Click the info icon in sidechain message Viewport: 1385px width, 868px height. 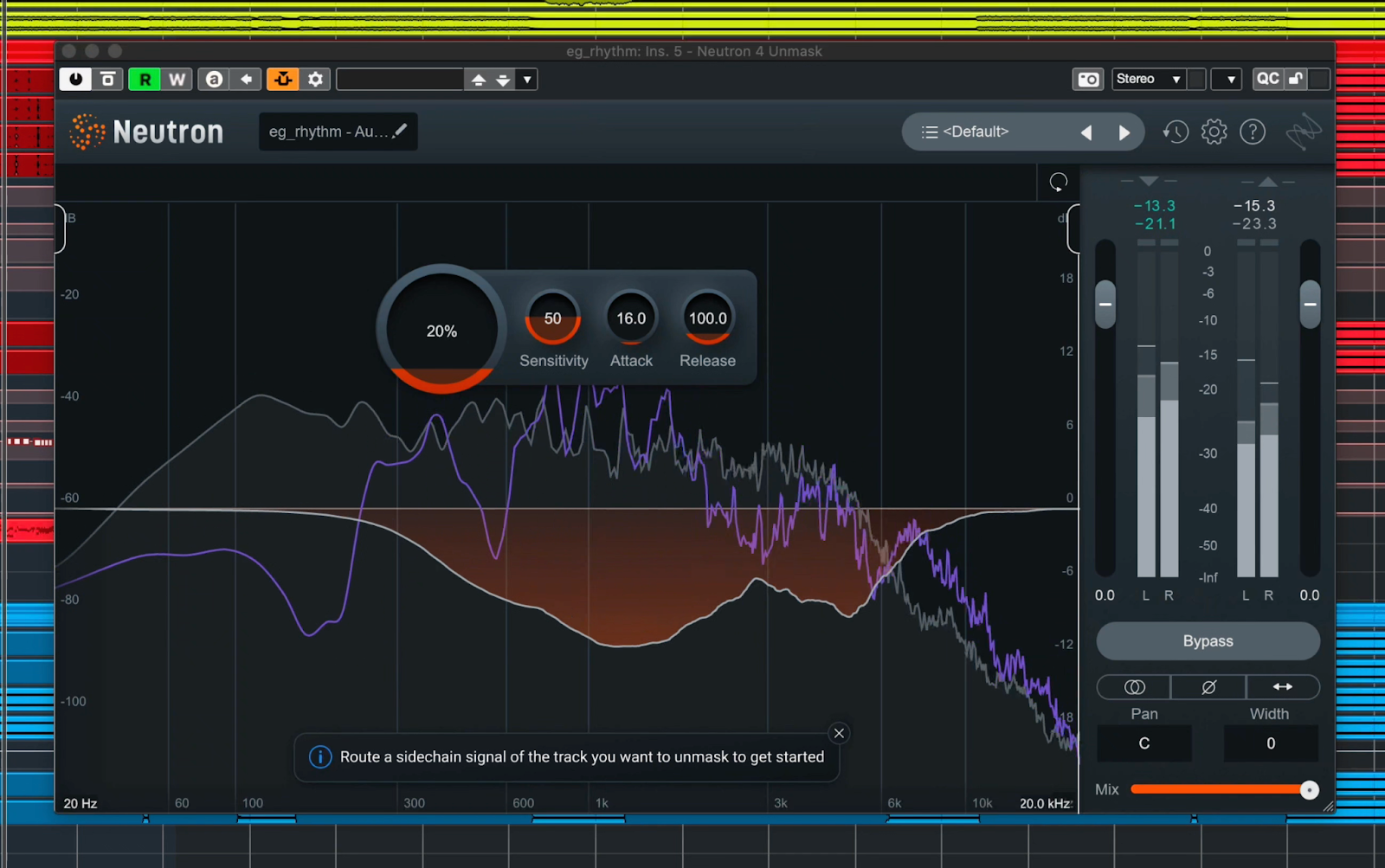click(320, 757)
